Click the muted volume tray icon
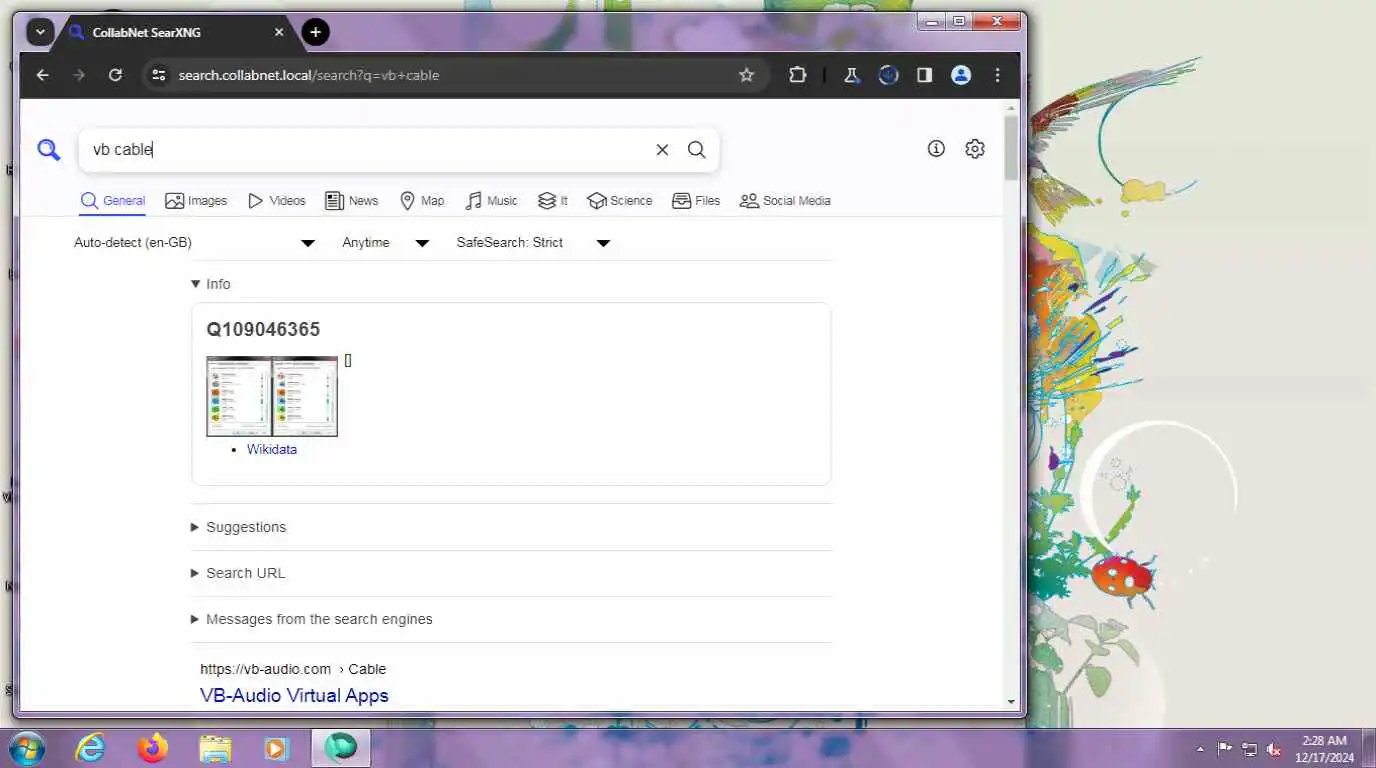Image resolution: width=1376 pixels, height=768 pixels. 1274,749
